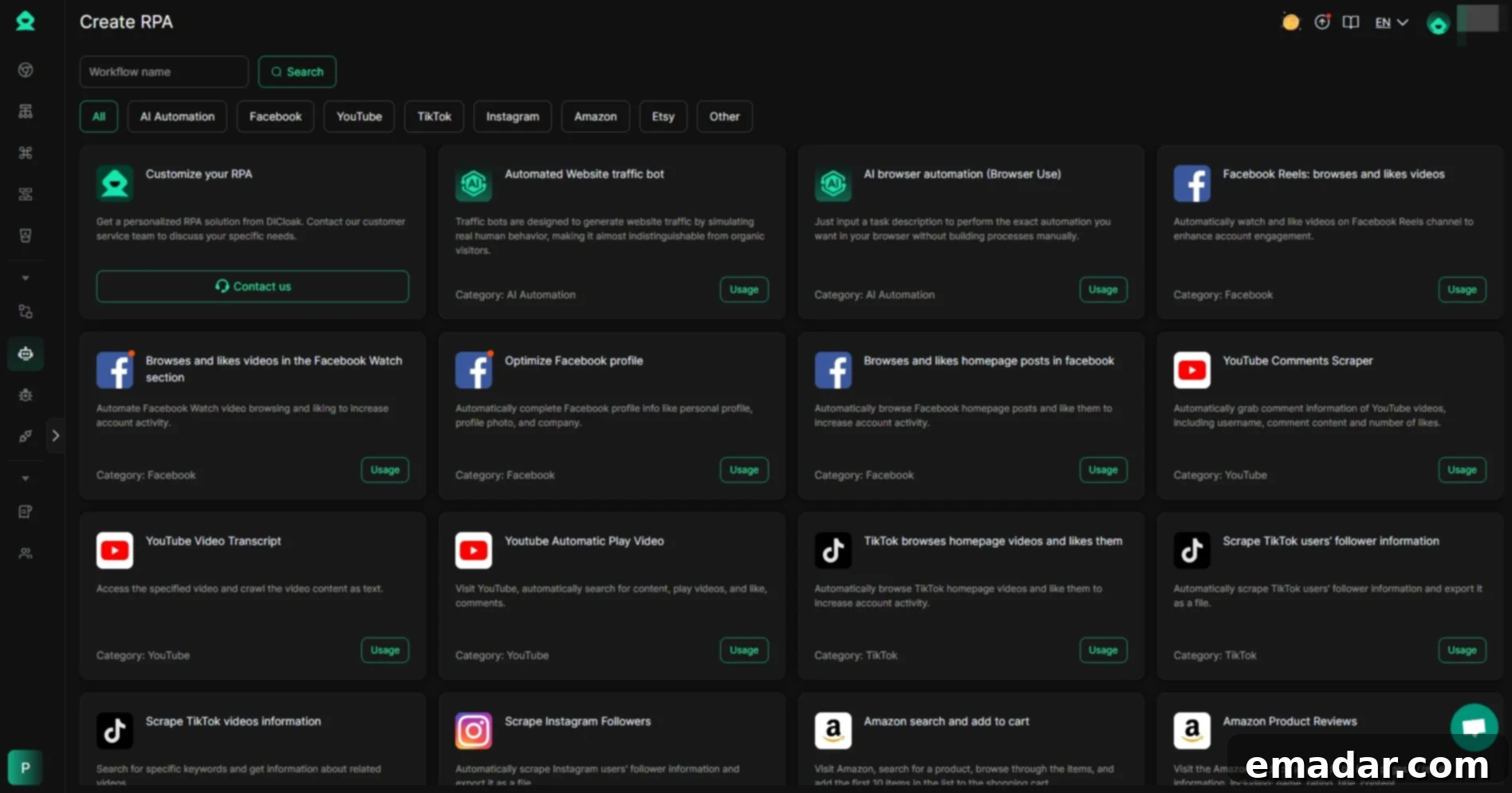The height and width of the screenshot is (793, 1512).
Task: Open the Scrape TikTok videos information title
Action: [233, 721]
